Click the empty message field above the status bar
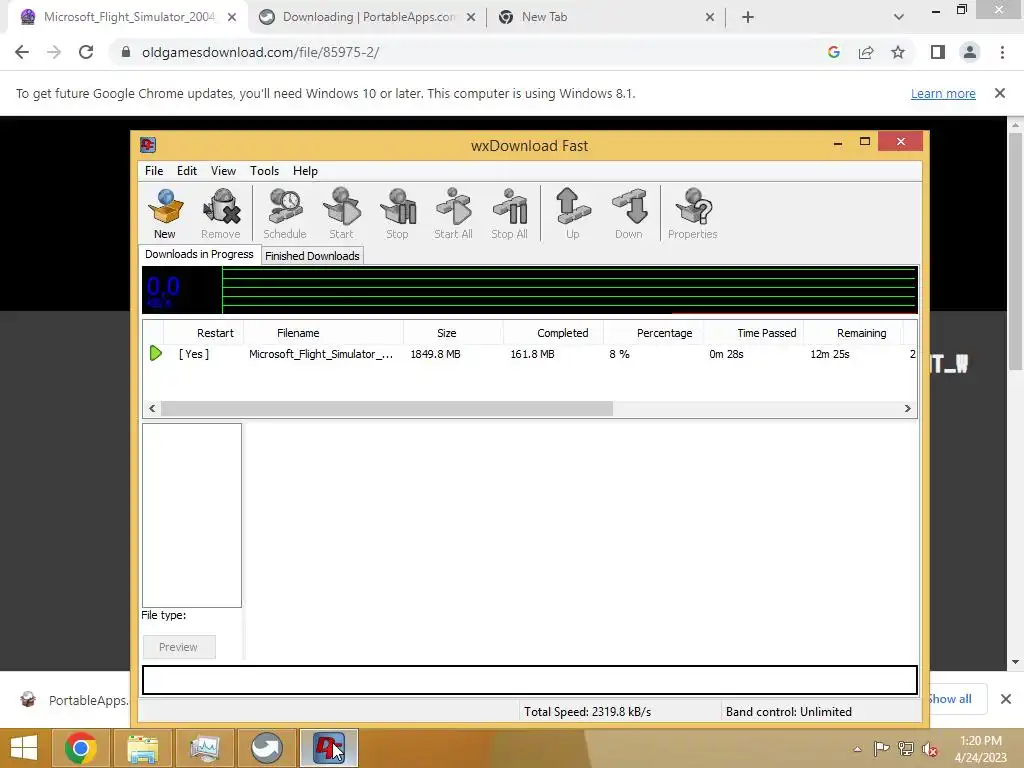The height and width of the screenshot is (768, 1024). coord(530,680)
